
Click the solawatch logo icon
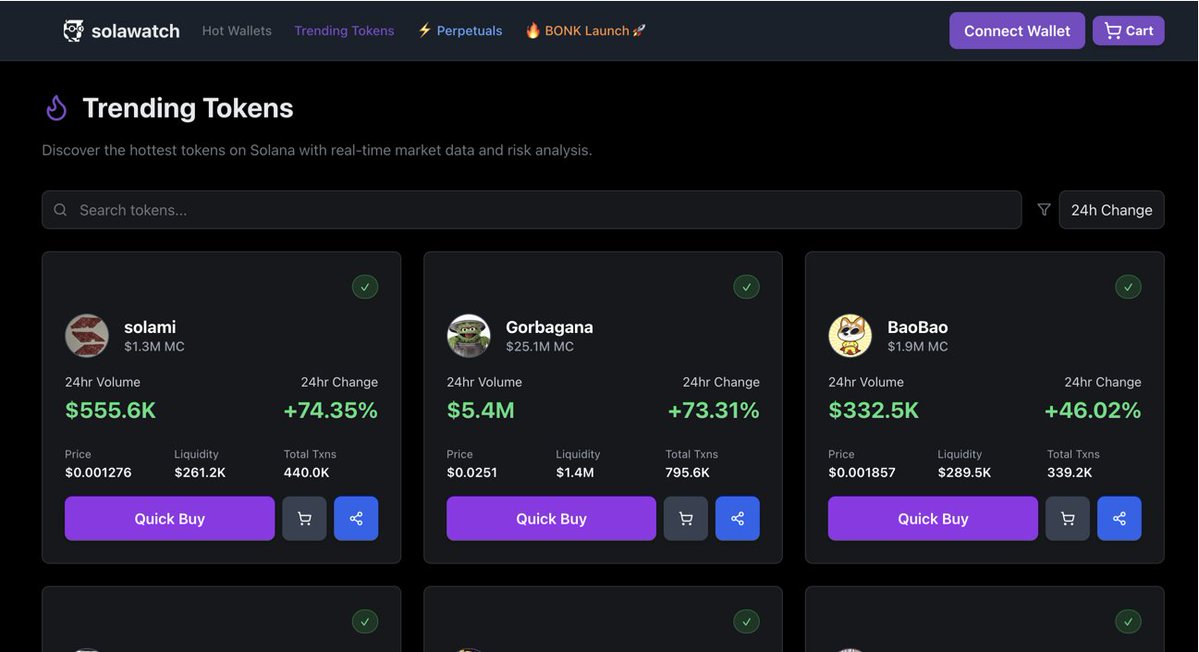pos(73,31)
